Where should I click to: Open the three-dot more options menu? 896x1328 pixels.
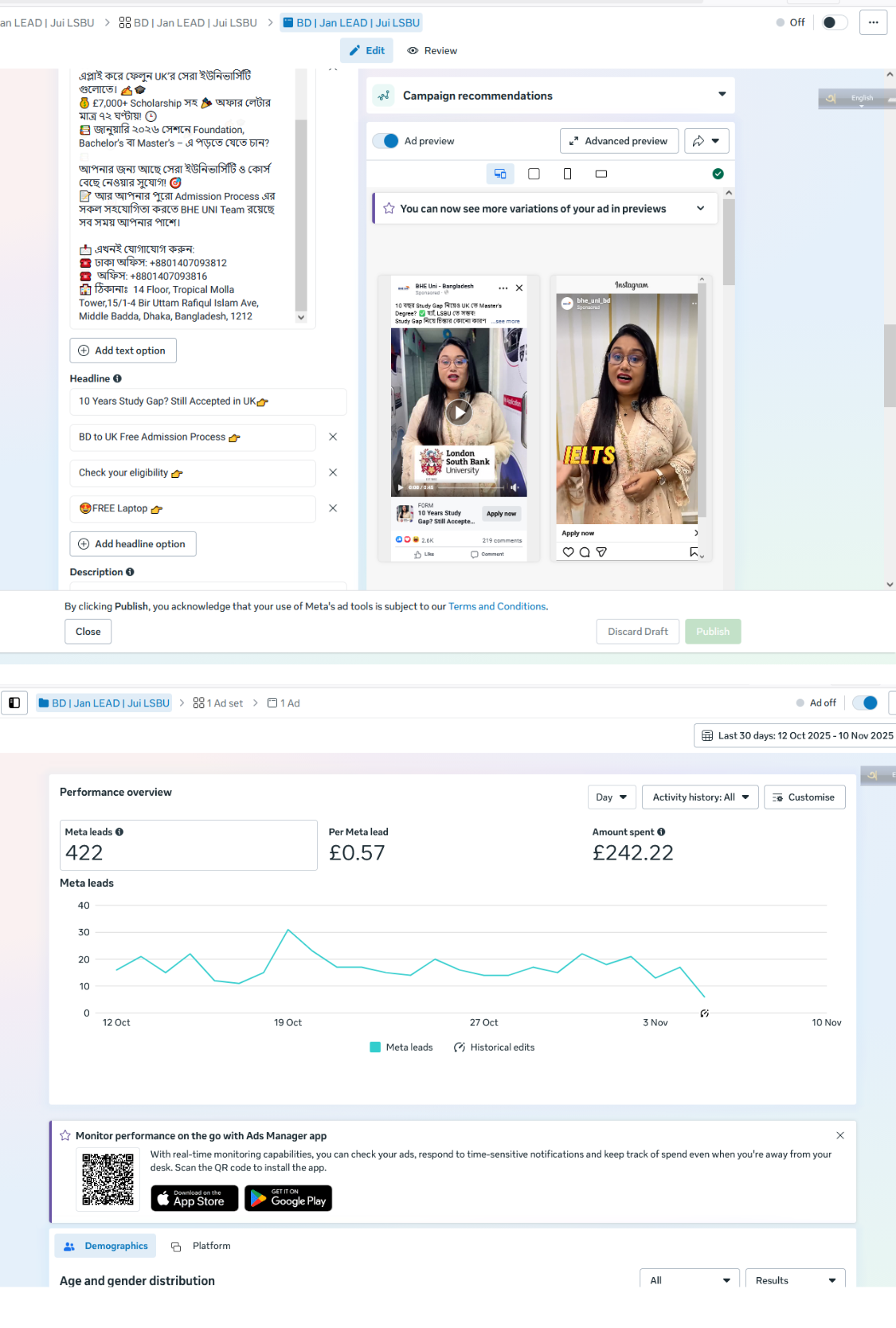pyautogui.click(x=873, y=22)
